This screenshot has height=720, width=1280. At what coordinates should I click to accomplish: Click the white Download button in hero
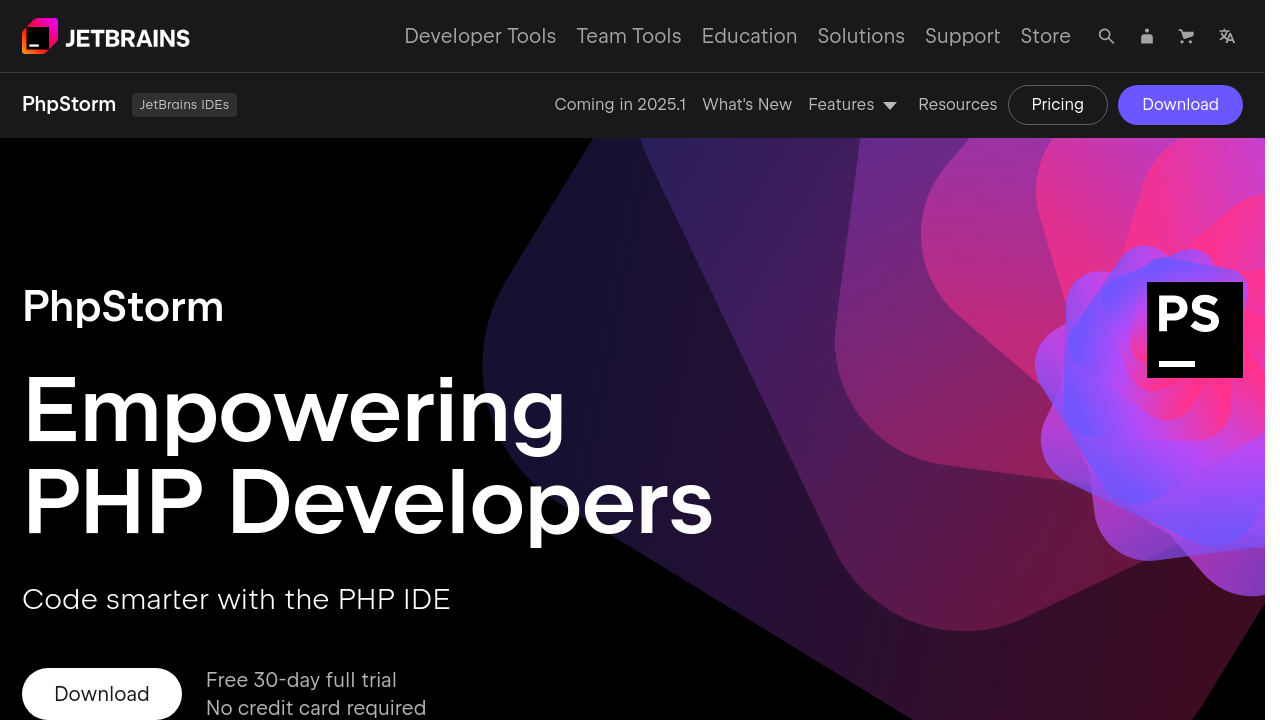pyautogui.click(x=102, y=694)
